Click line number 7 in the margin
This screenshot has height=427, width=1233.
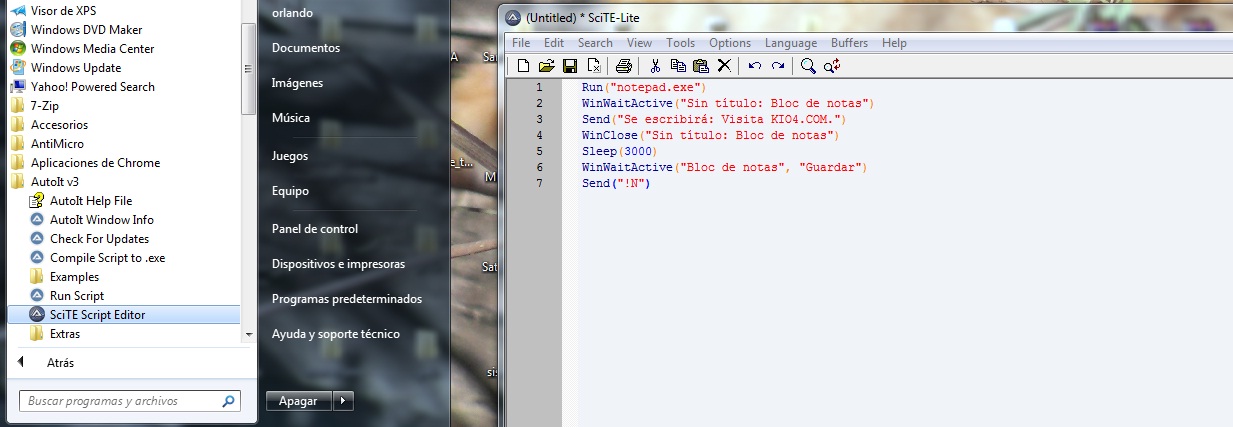tap(540, 183)
